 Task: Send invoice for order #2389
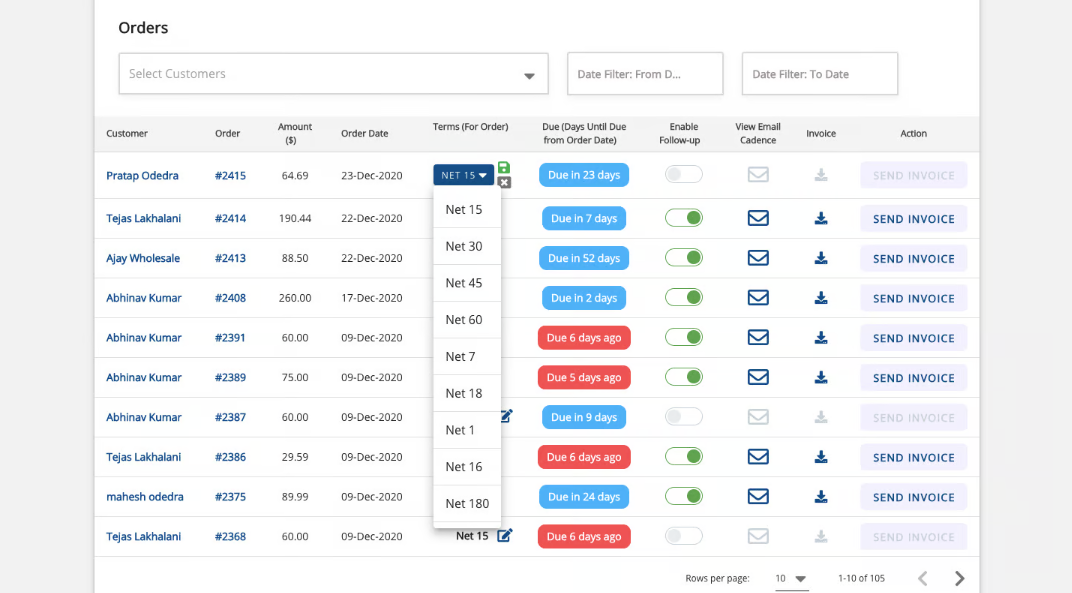tap(913, 378)
